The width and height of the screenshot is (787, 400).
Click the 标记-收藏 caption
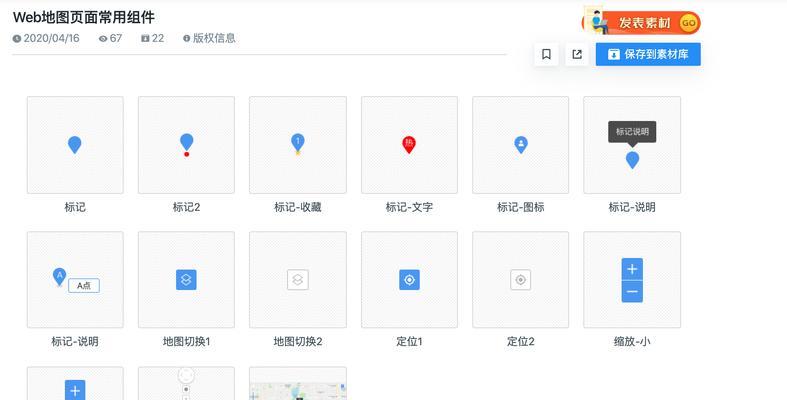[298, 207]
